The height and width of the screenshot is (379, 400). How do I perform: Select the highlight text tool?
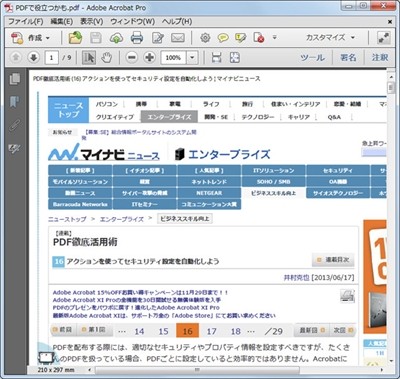coord(240,38)
